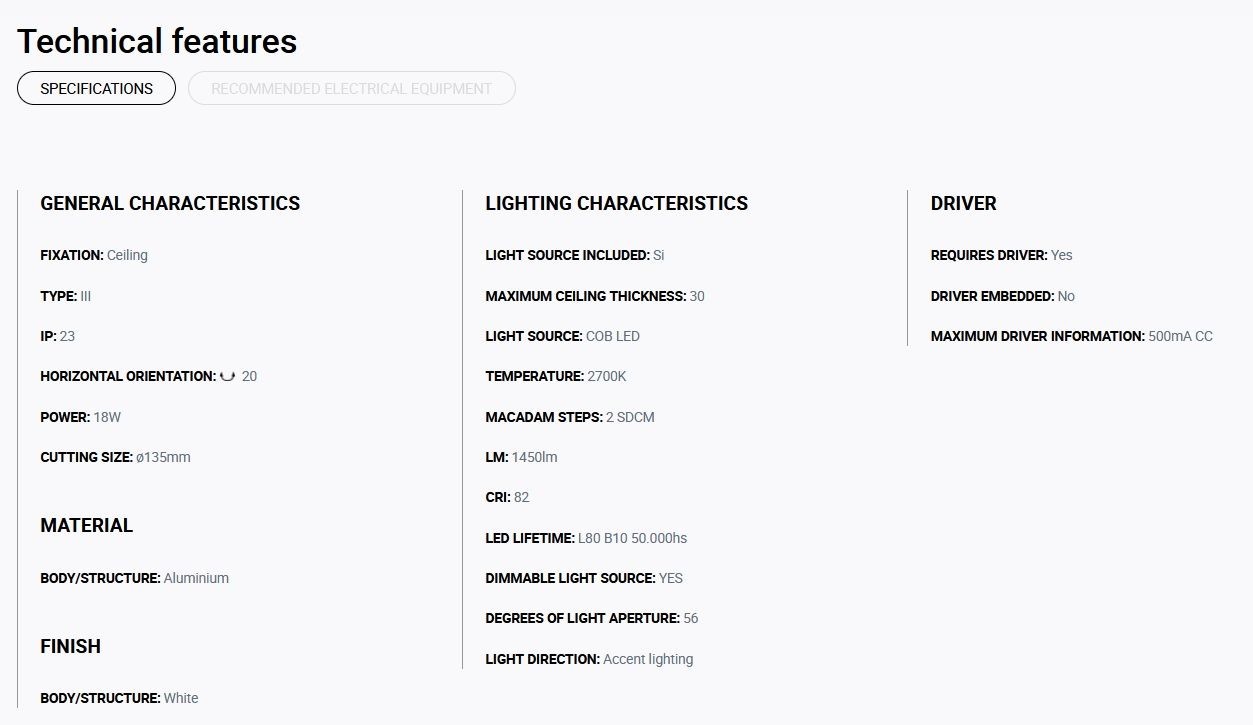Open the Specifications tab
Viewport: 1253px width, 725px height.
(x=96, y=88)
